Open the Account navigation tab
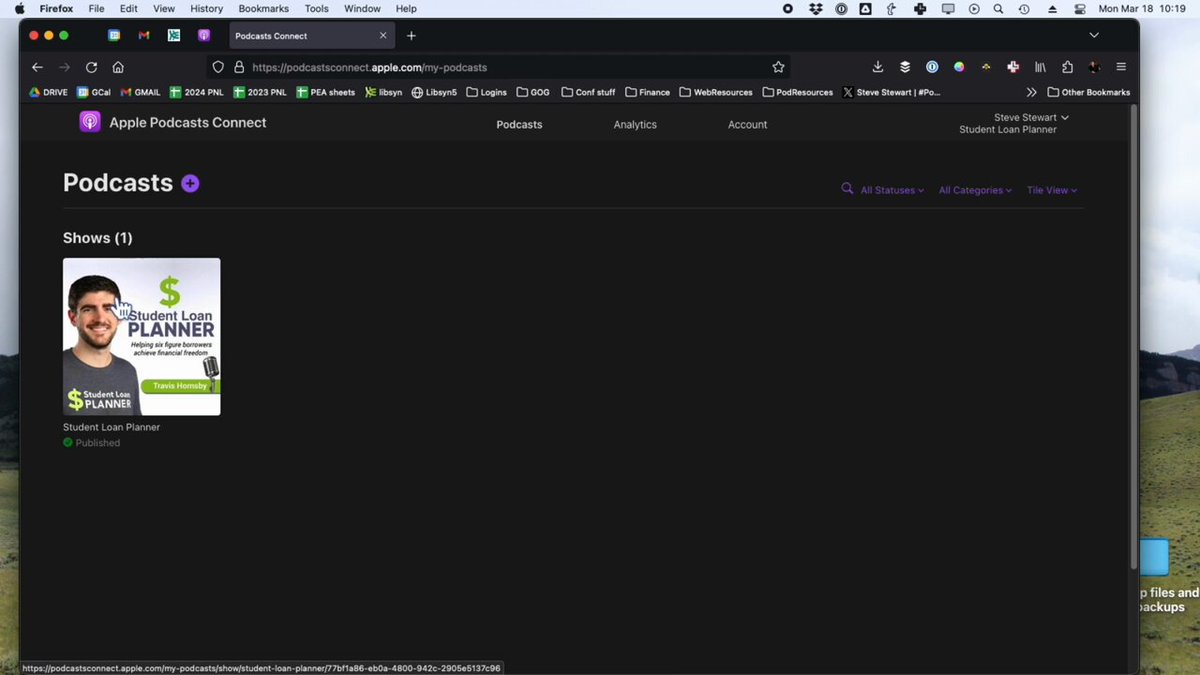Image resolution: width=1200 pixels, height=675 pixels. click(x=747, y=125)
